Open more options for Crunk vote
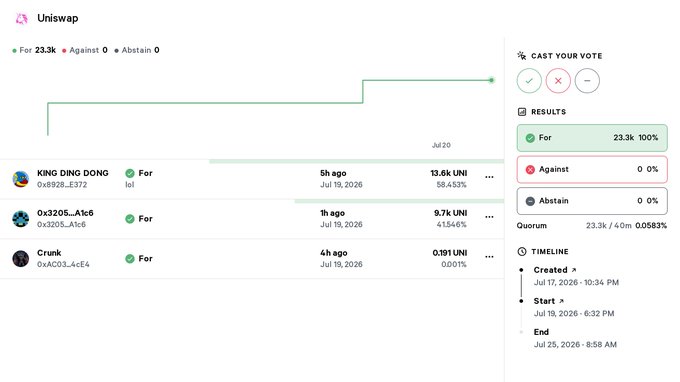 click(489, 257)
